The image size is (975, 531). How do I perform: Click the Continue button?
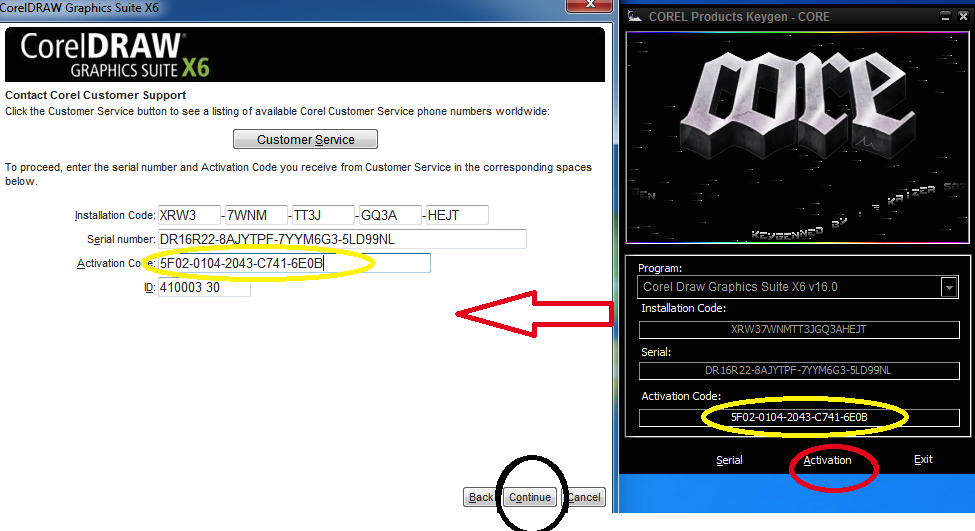tap(530, 497)
